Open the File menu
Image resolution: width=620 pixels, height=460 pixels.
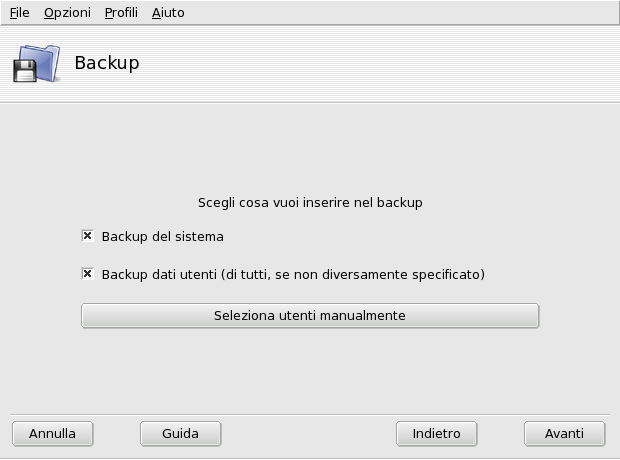pyautogui.click(x=20, y=13)
